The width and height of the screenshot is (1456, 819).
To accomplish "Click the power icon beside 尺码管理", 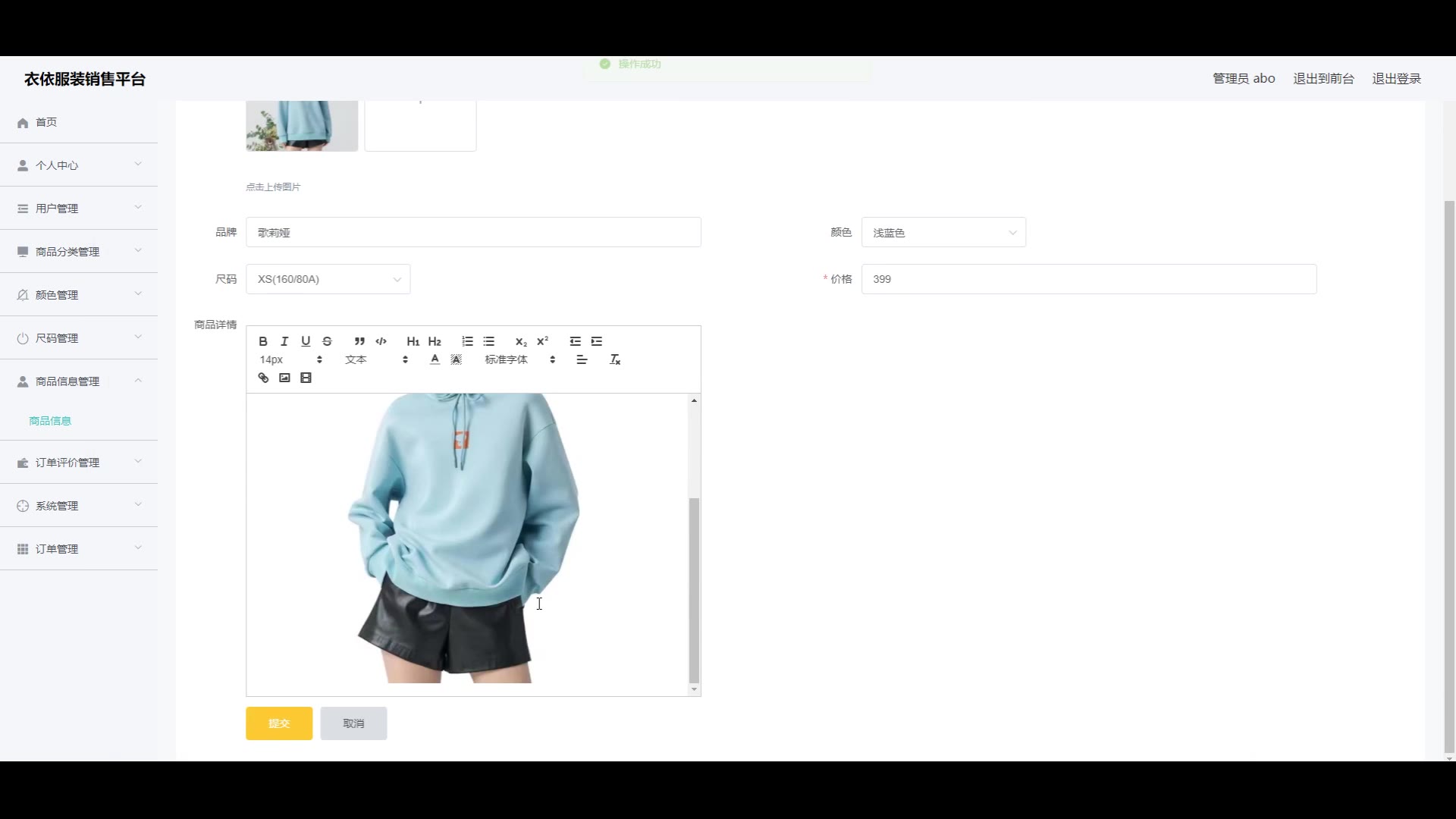I will [x=23, y=338].
